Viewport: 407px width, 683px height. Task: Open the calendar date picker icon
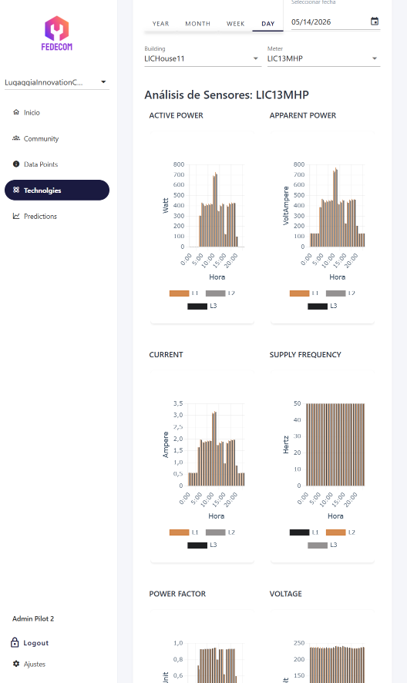point(374,21)
